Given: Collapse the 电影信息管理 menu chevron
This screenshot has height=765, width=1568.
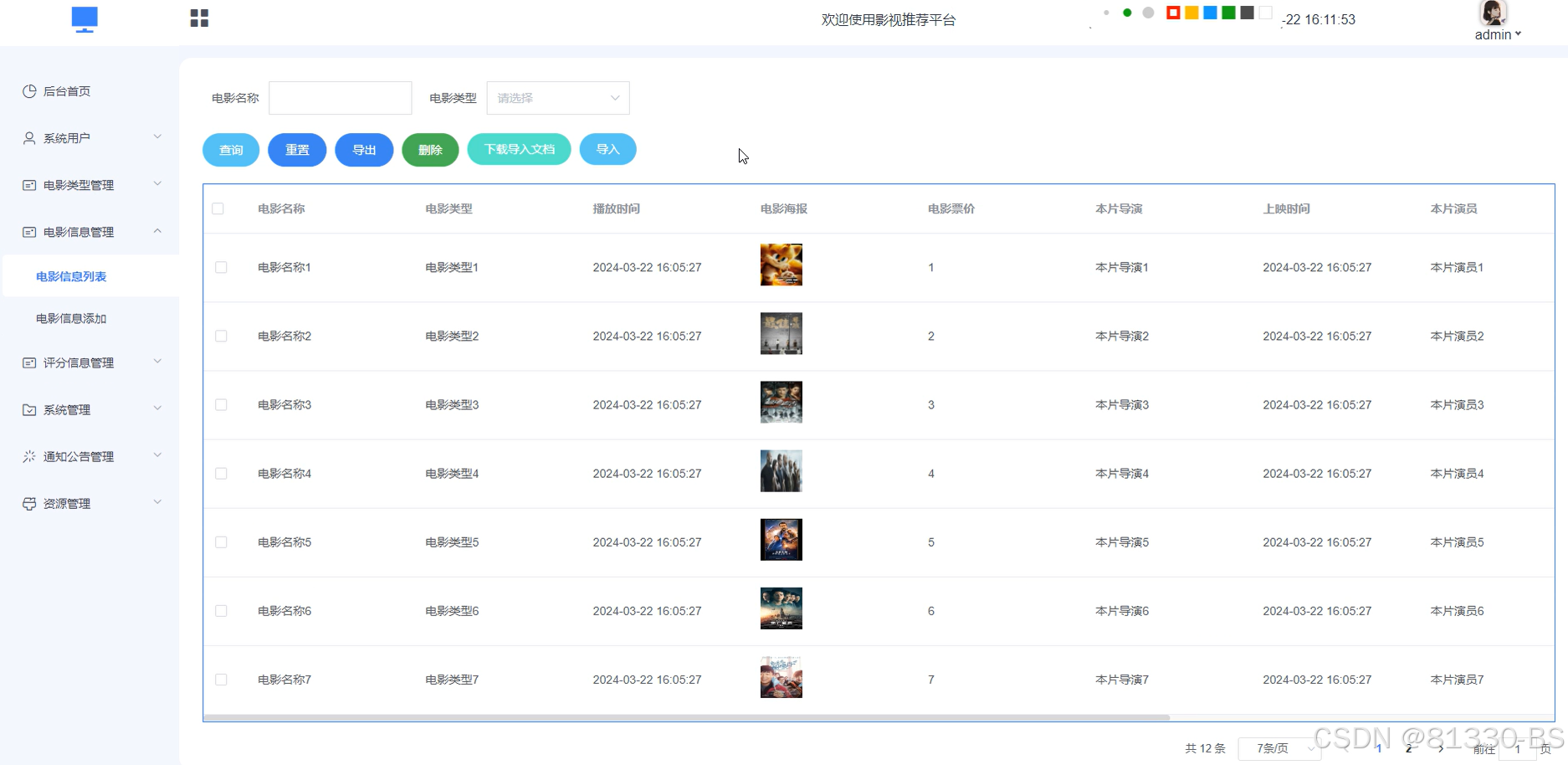Looking at the screenshot, I should click(157, 231).
